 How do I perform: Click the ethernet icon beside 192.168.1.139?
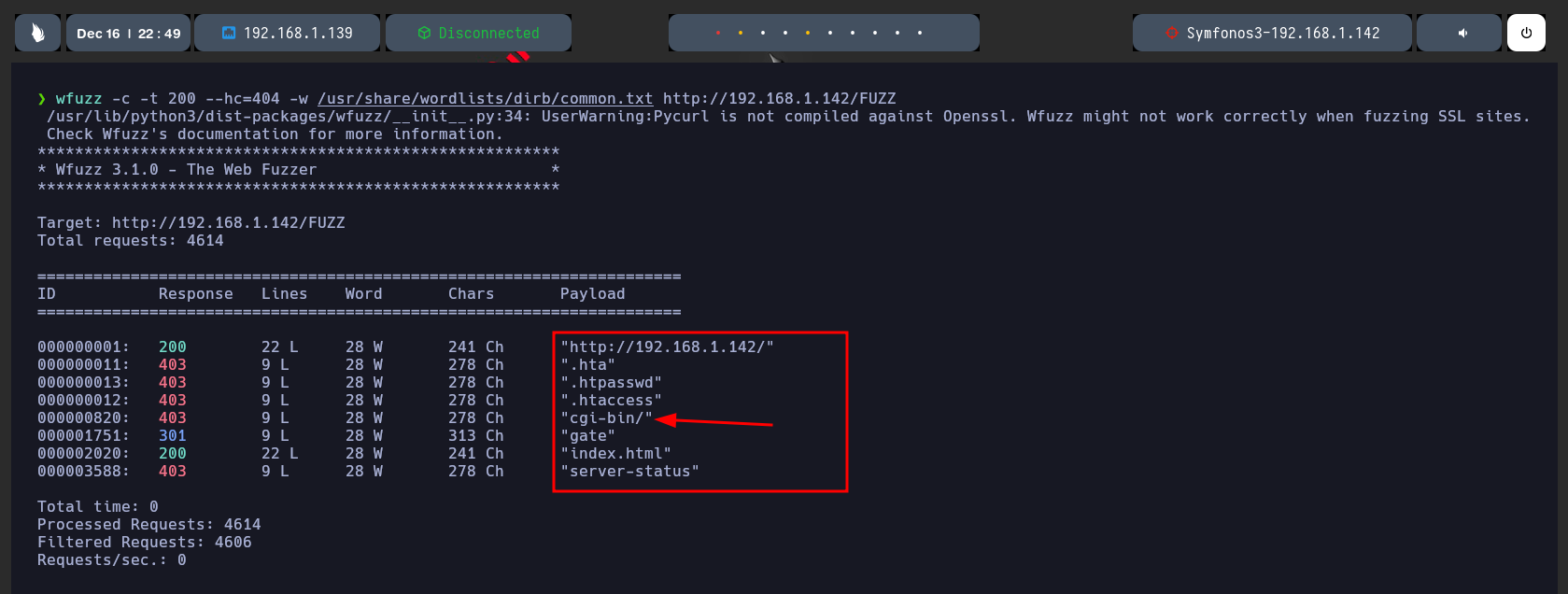229,33
